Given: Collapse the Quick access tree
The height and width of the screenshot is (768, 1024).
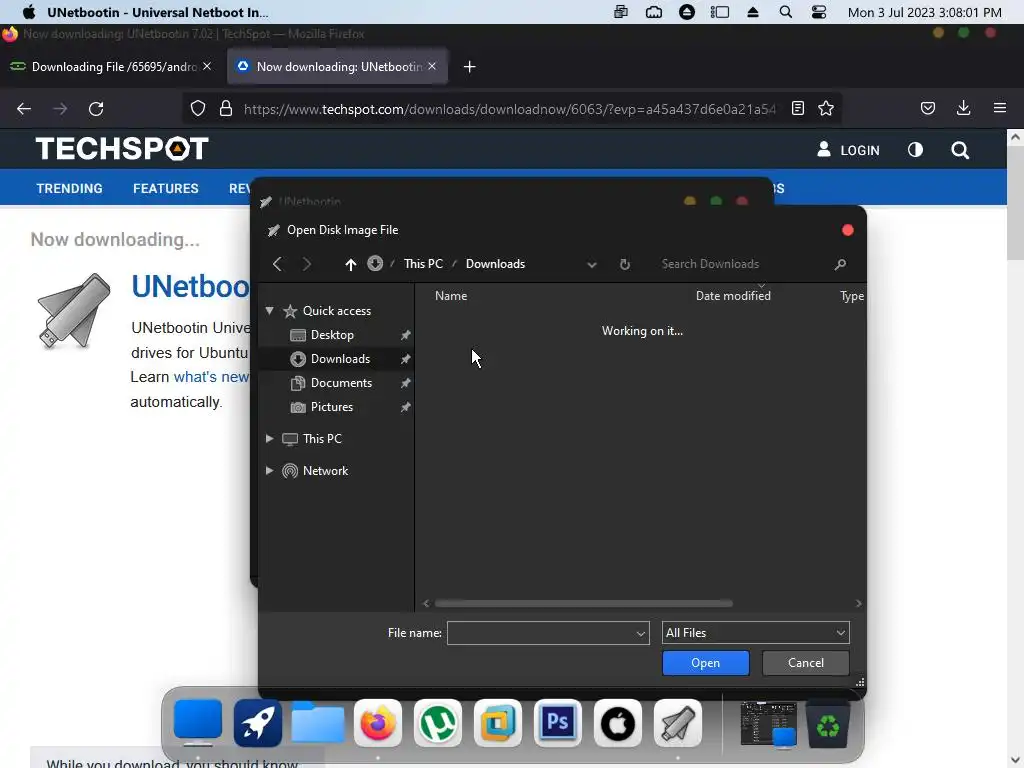Looking at the screenshot, I should pyautogui.click(x=270, y=311).
